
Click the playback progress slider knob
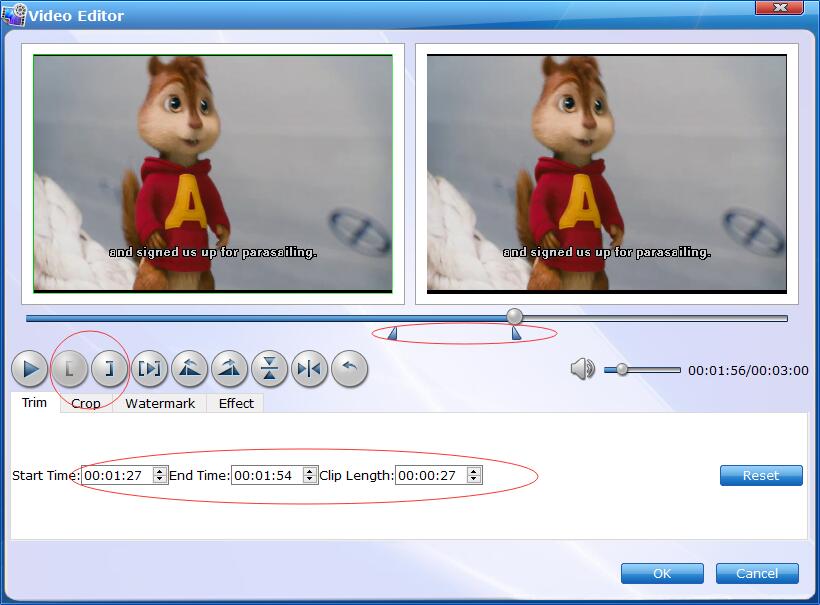coord(515,316)
